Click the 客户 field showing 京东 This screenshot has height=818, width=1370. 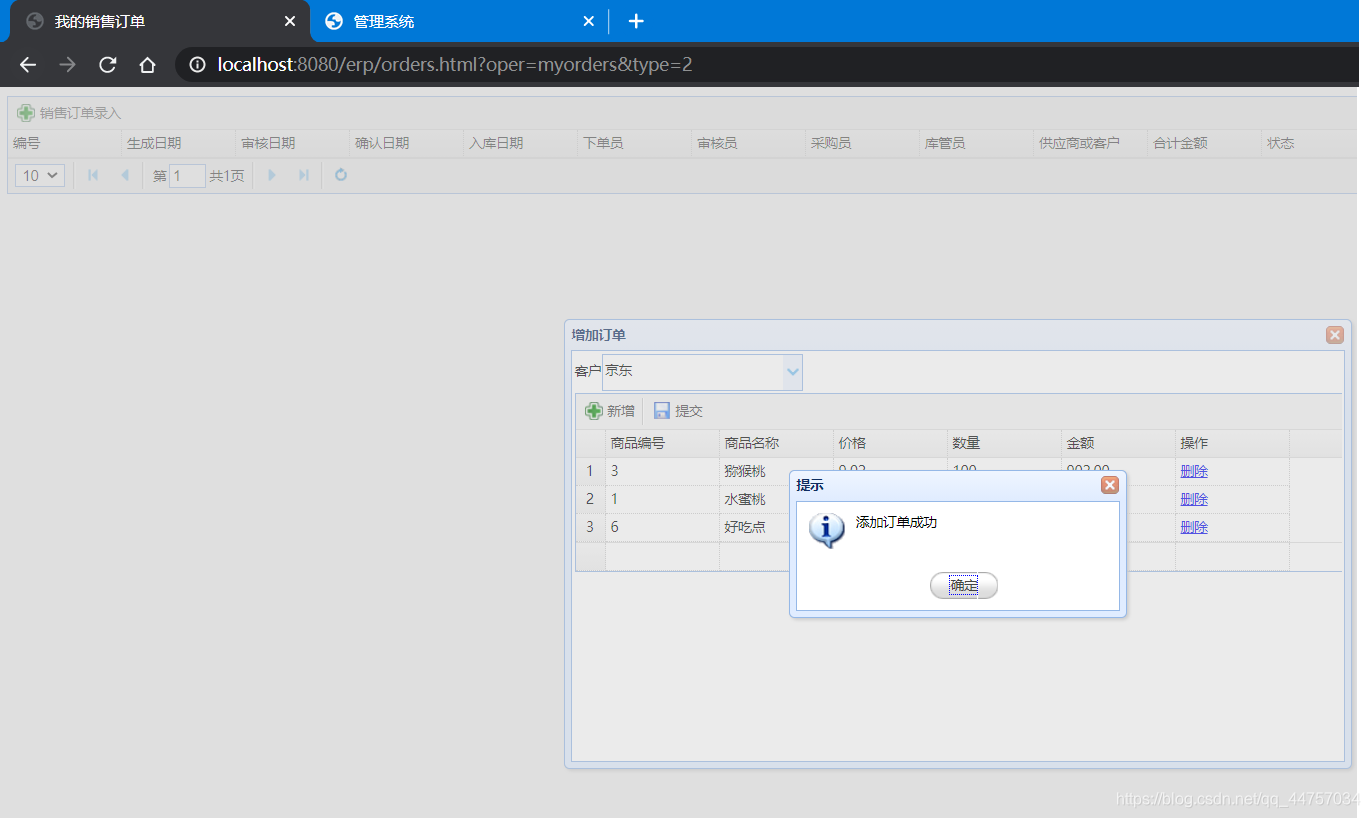pos(693,372)
